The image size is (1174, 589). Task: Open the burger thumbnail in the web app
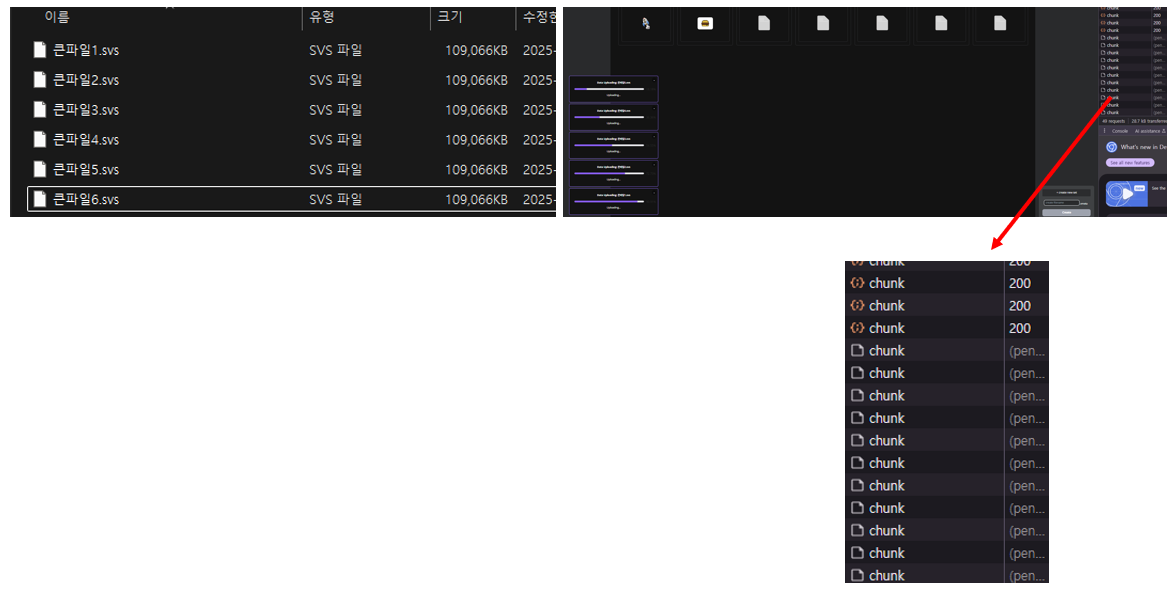(x=705, y=23)
